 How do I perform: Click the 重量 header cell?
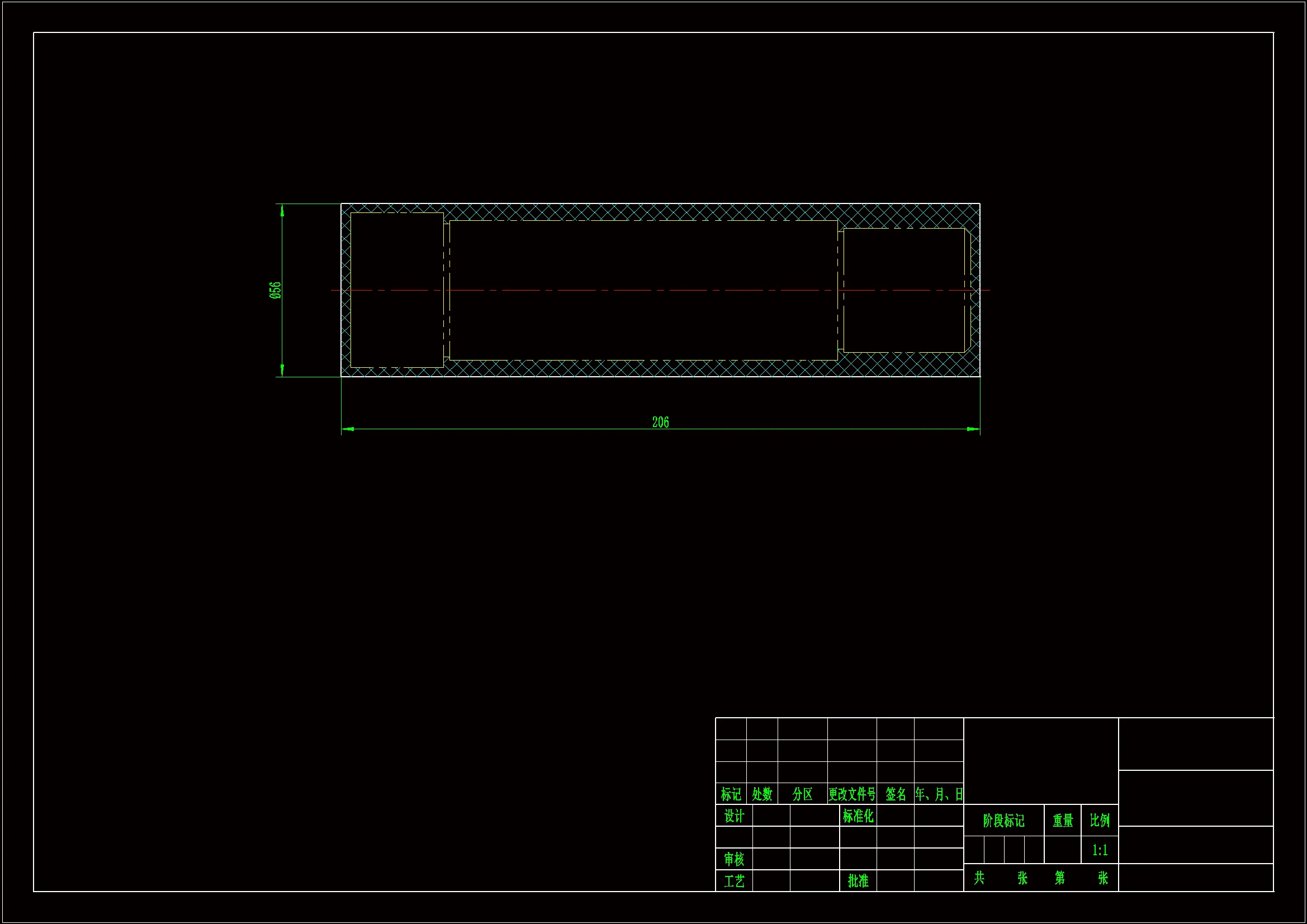1062,821
